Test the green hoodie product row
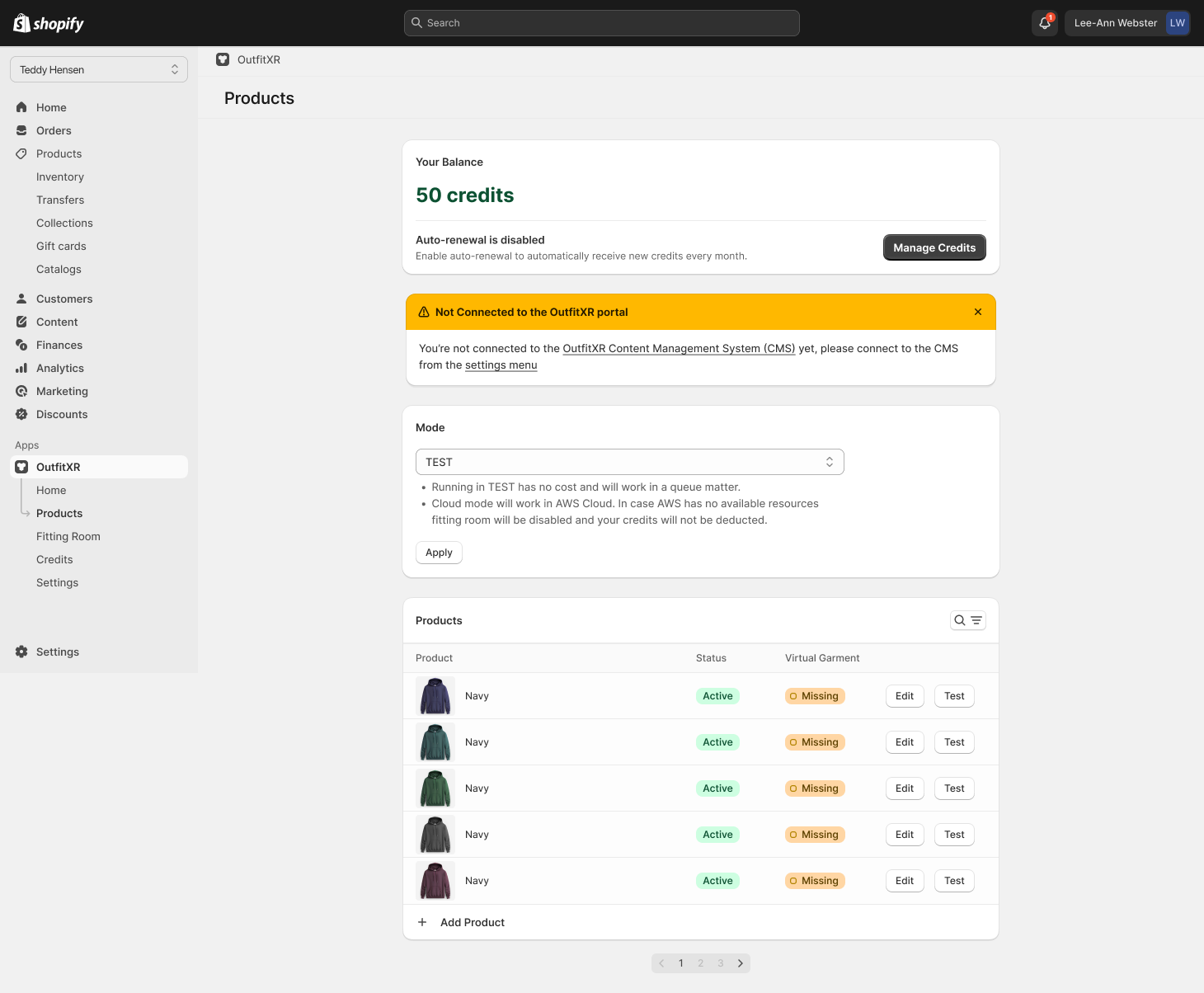This screenshot has width=1204, height=993. coord(954,788)
